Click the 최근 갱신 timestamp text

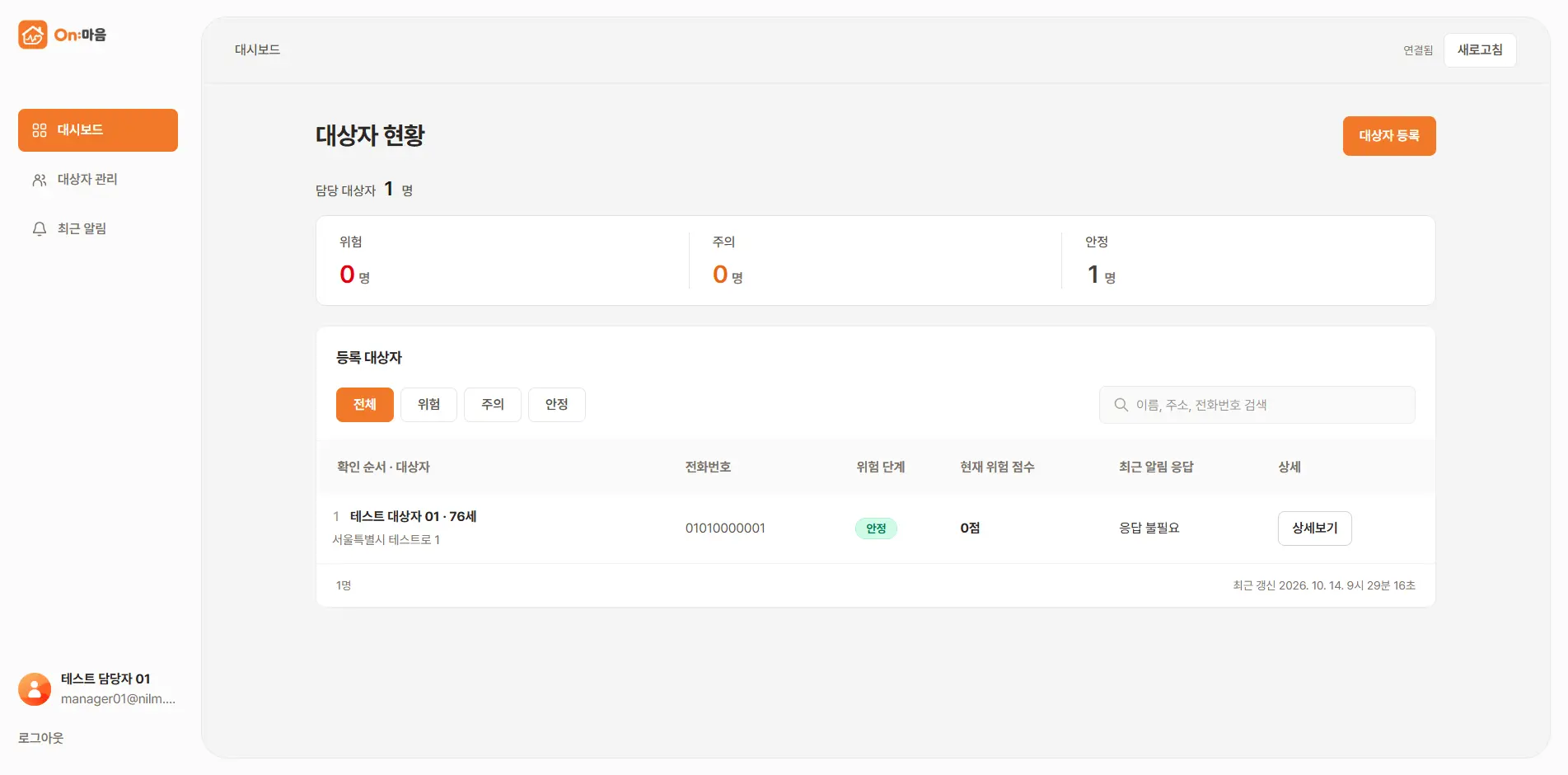coord(1324,585)
